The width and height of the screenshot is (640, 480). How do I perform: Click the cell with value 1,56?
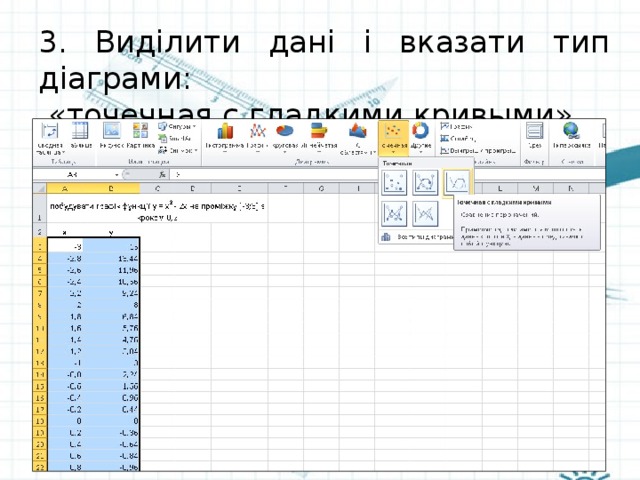111,386
